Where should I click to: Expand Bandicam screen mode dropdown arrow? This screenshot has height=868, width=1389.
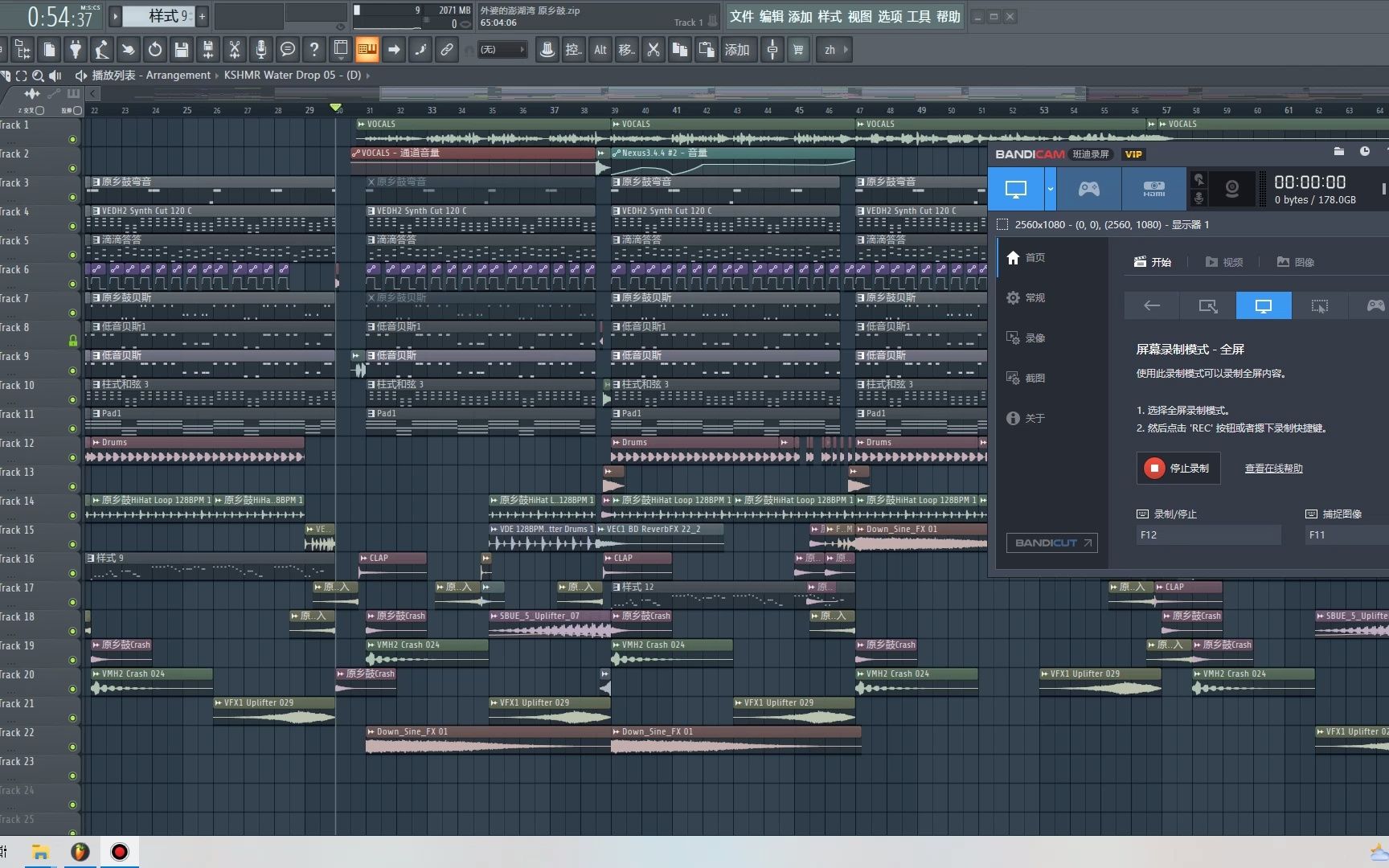coord(1050,189)
